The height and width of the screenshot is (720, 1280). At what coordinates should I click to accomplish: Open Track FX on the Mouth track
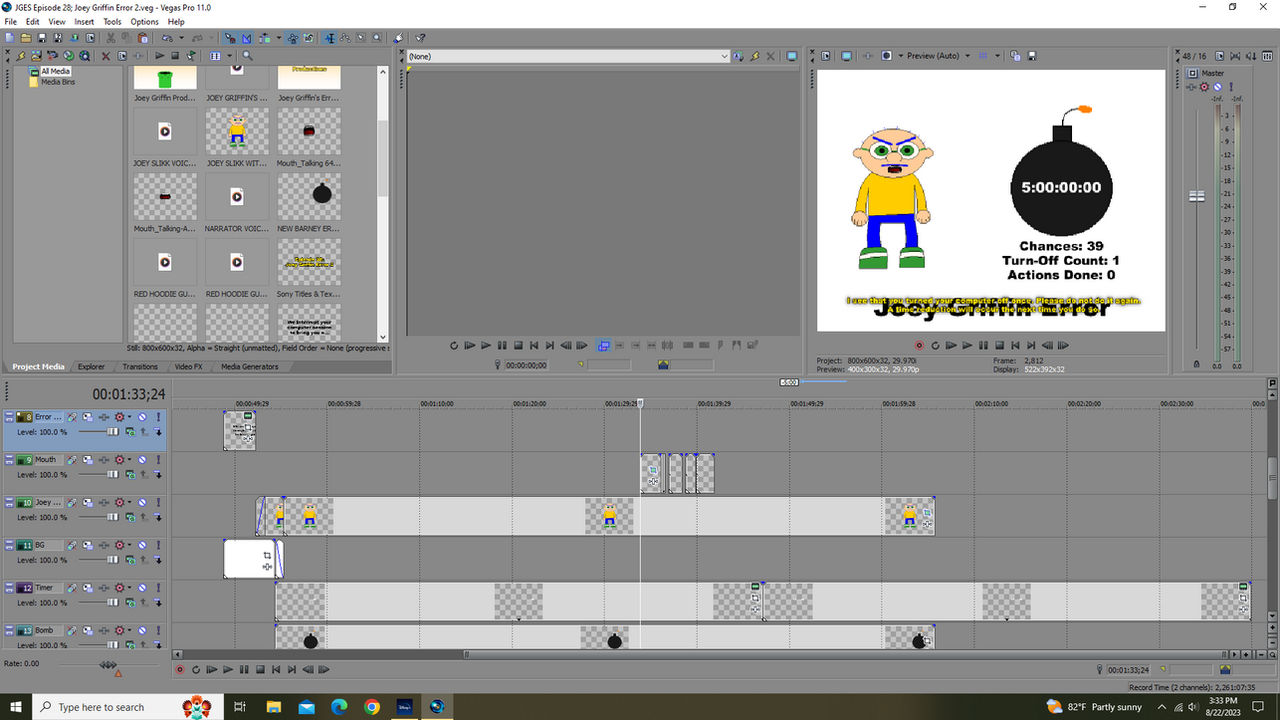pyautogui.click(x=73, y=460)
